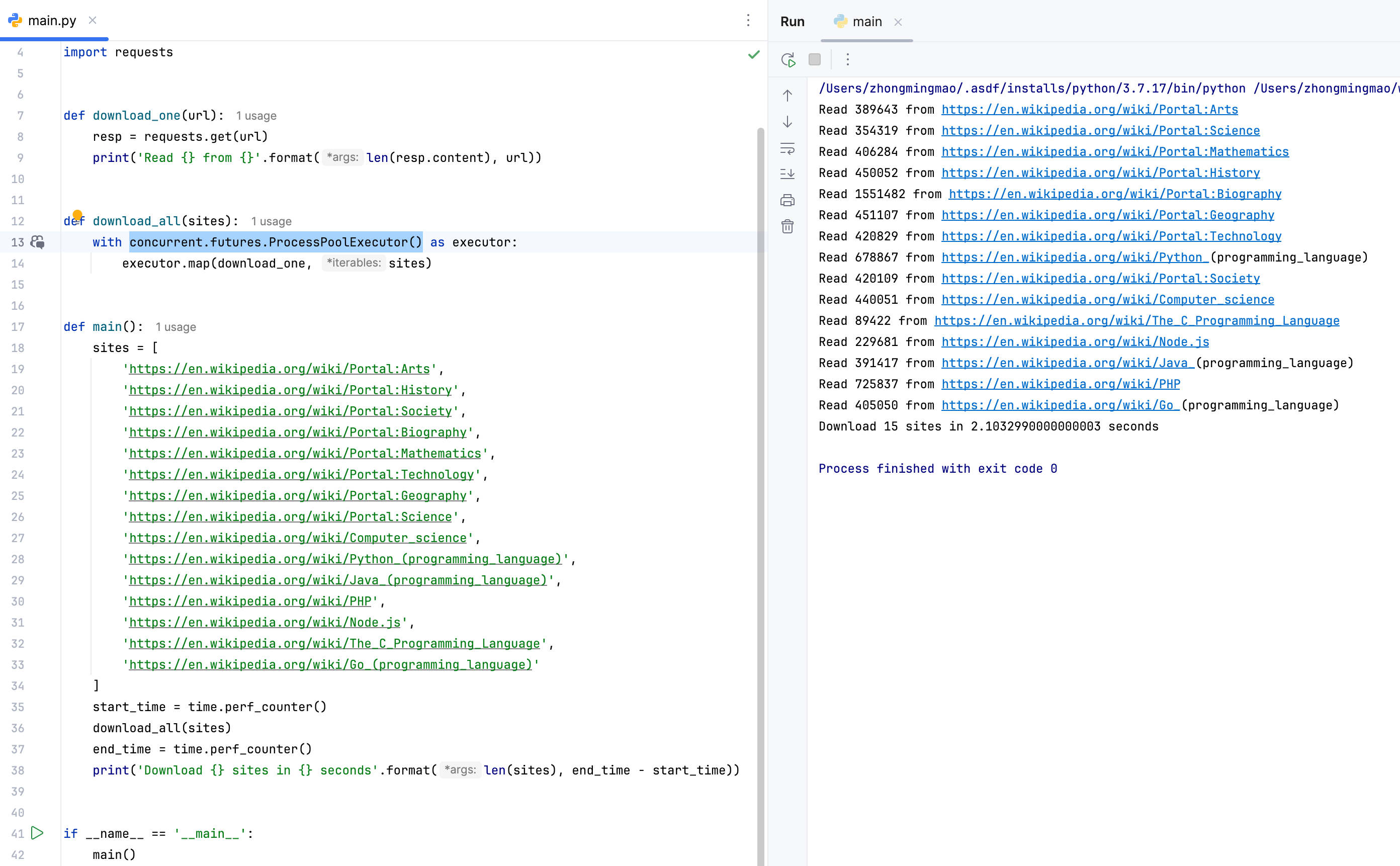Click the down arrow in Run gutter
The height and width of the screenshot is (866, 1400).
pyautogui.click(x=787, y=122)
